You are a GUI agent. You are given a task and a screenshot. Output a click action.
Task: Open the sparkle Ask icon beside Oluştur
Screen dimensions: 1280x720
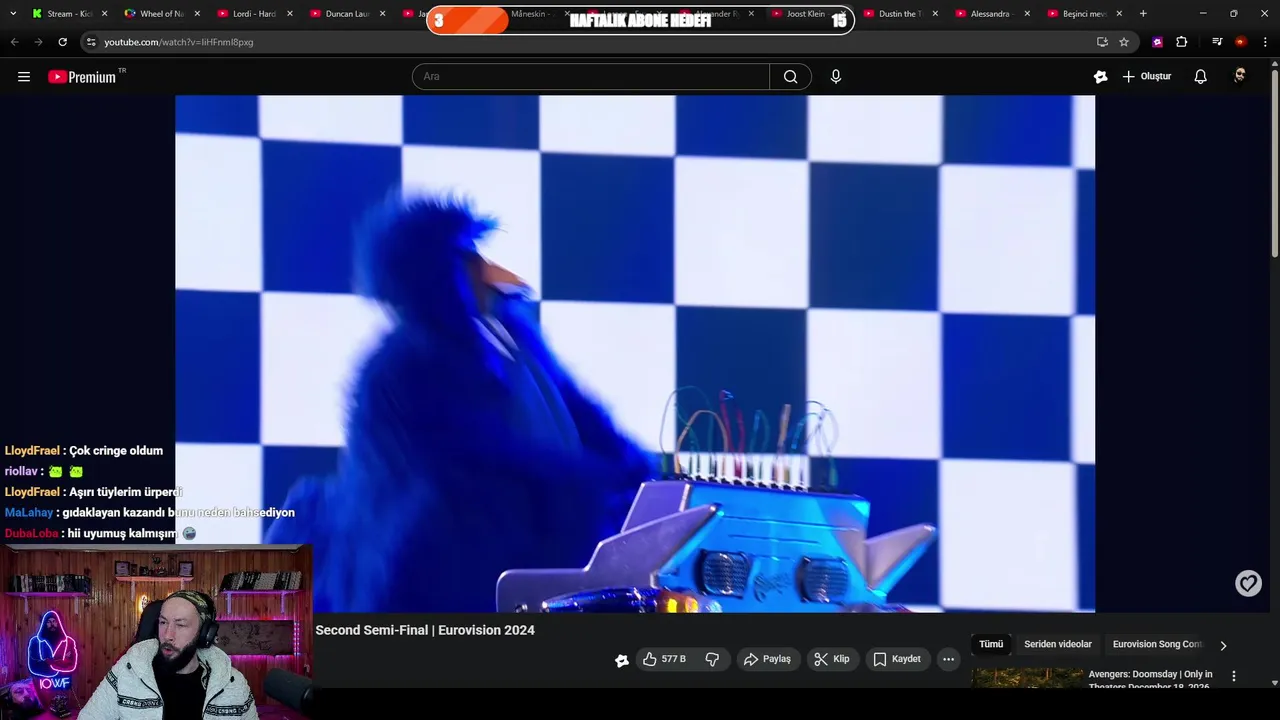point(1100,77)
